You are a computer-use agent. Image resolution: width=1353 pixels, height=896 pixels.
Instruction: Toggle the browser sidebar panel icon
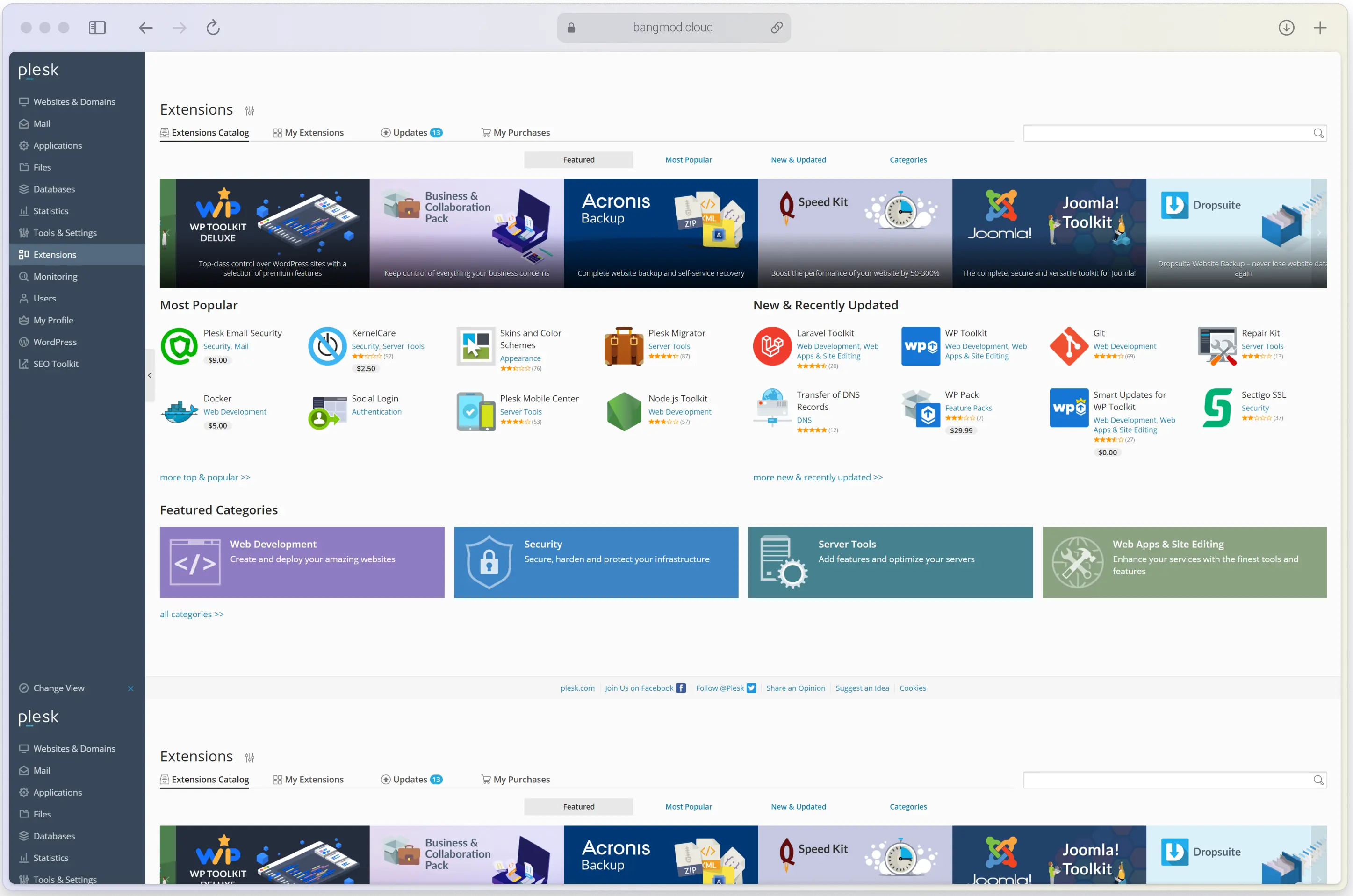tap(97, 28)
